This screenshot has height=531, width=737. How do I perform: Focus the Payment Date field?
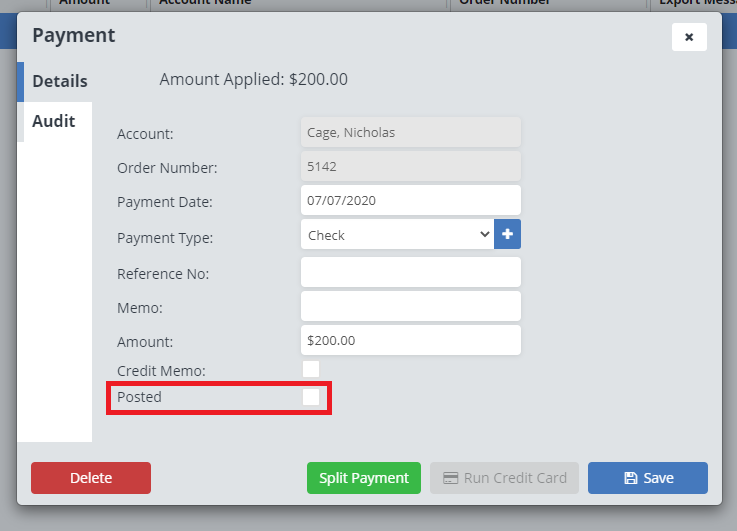pos(410,200)
